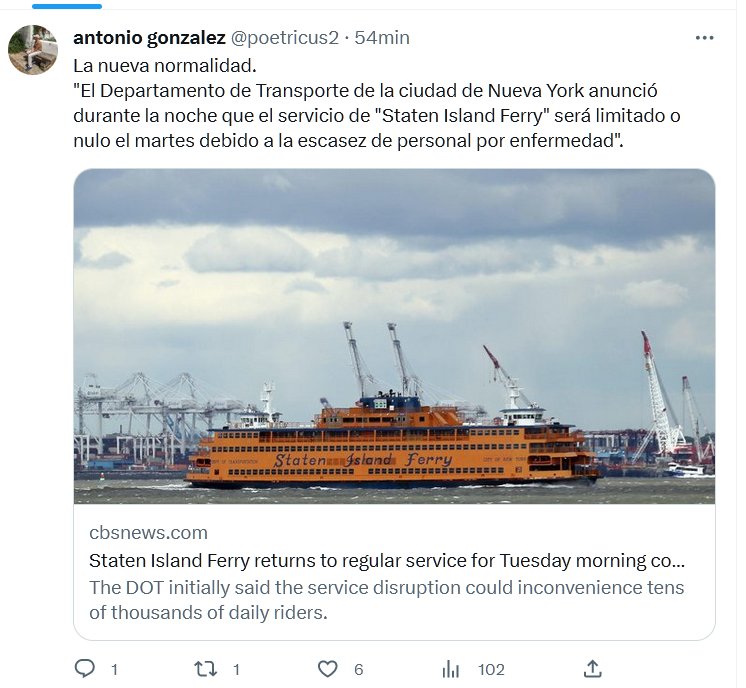Click the reply count number 1
The image size is (746, 688).
[x=114, y=669]
